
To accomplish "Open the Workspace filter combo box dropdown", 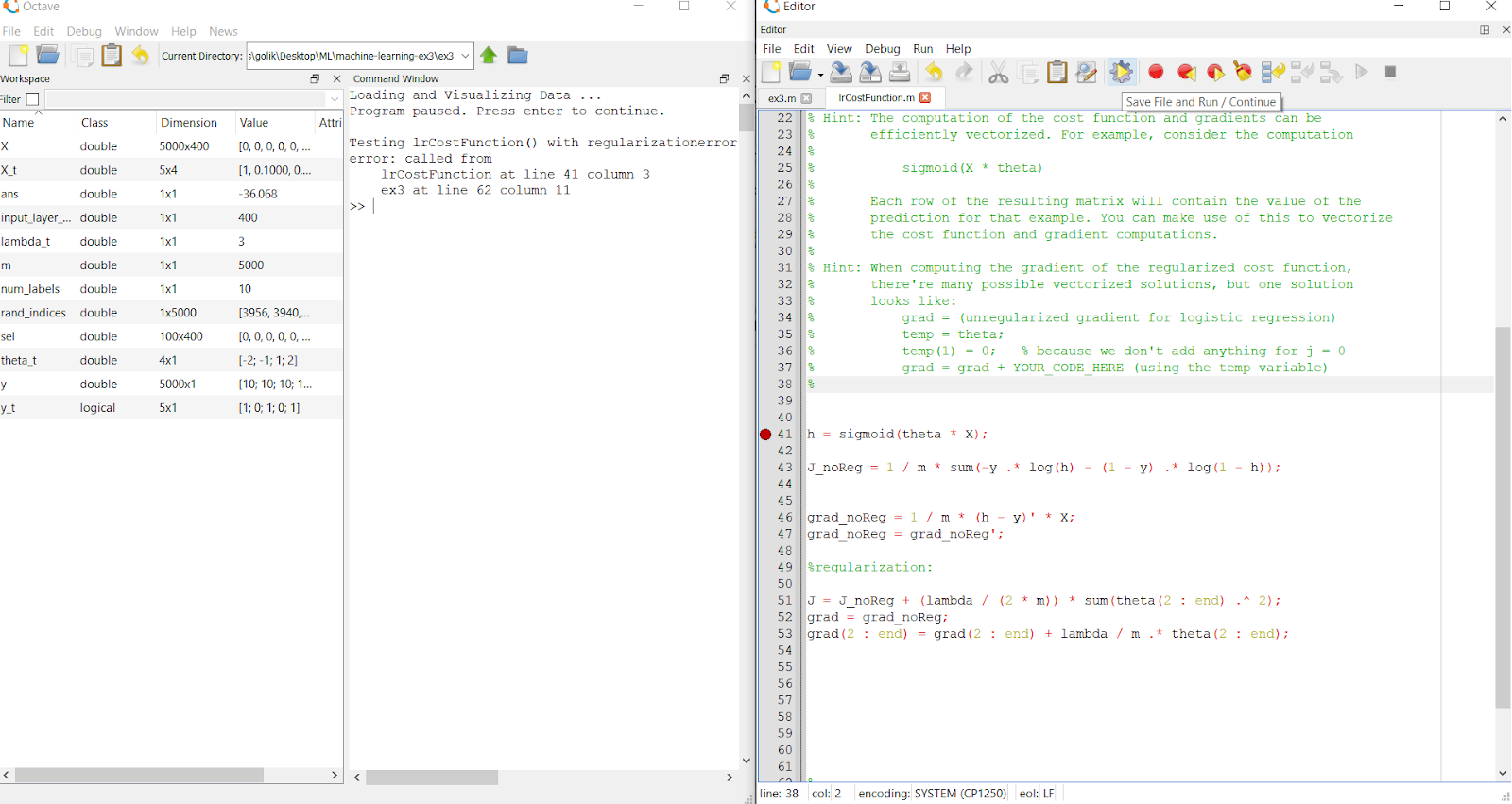I will tap(334, 99).
